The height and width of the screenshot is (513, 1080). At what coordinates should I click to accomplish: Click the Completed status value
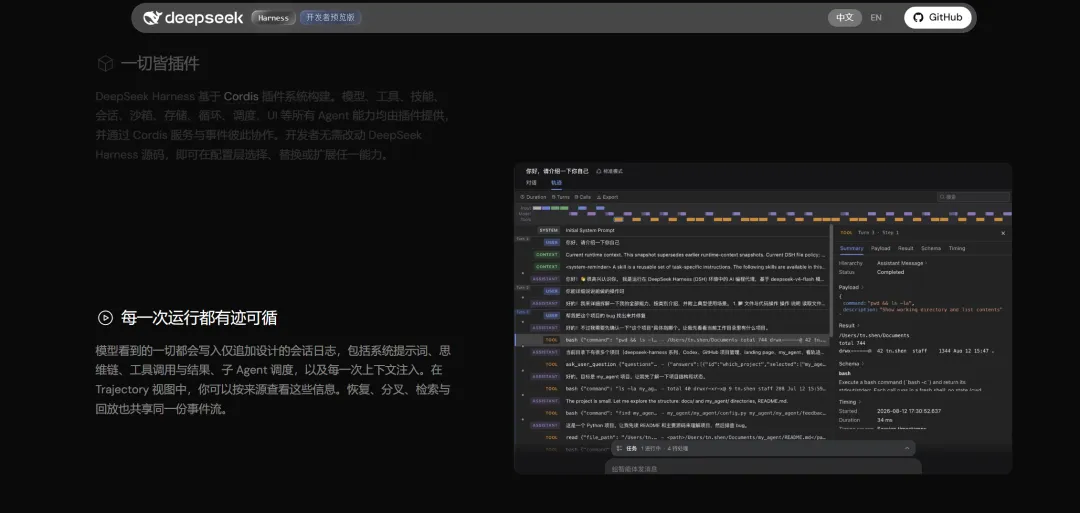point(890,273)
